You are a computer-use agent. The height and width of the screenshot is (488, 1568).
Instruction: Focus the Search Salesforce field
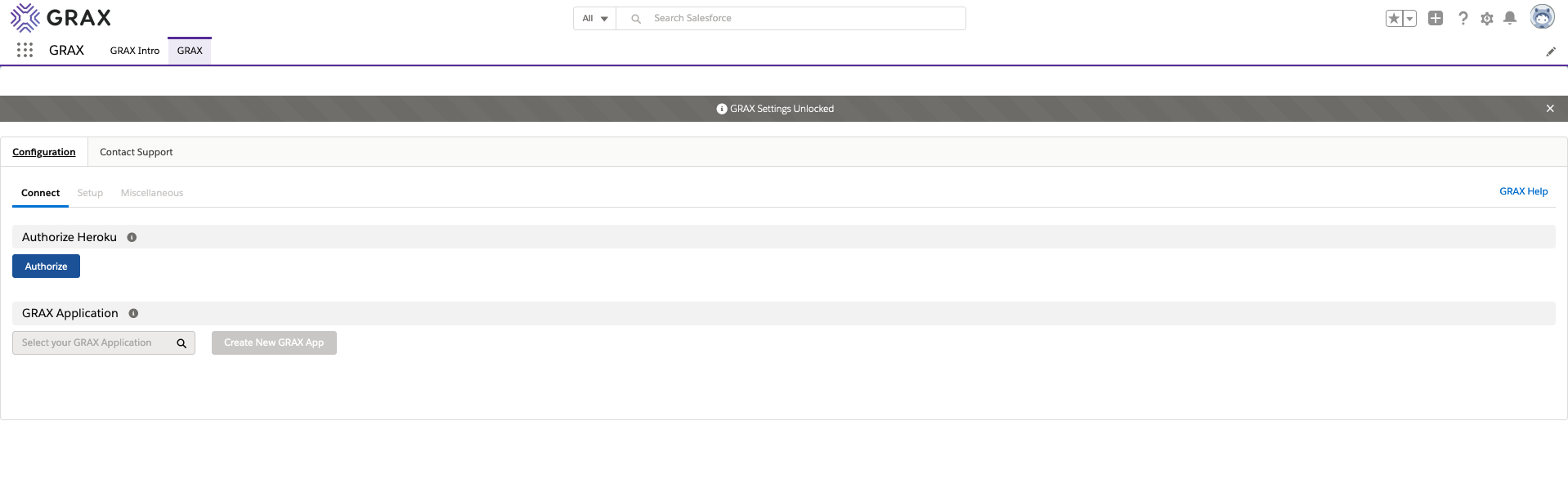tap(791, 18)
